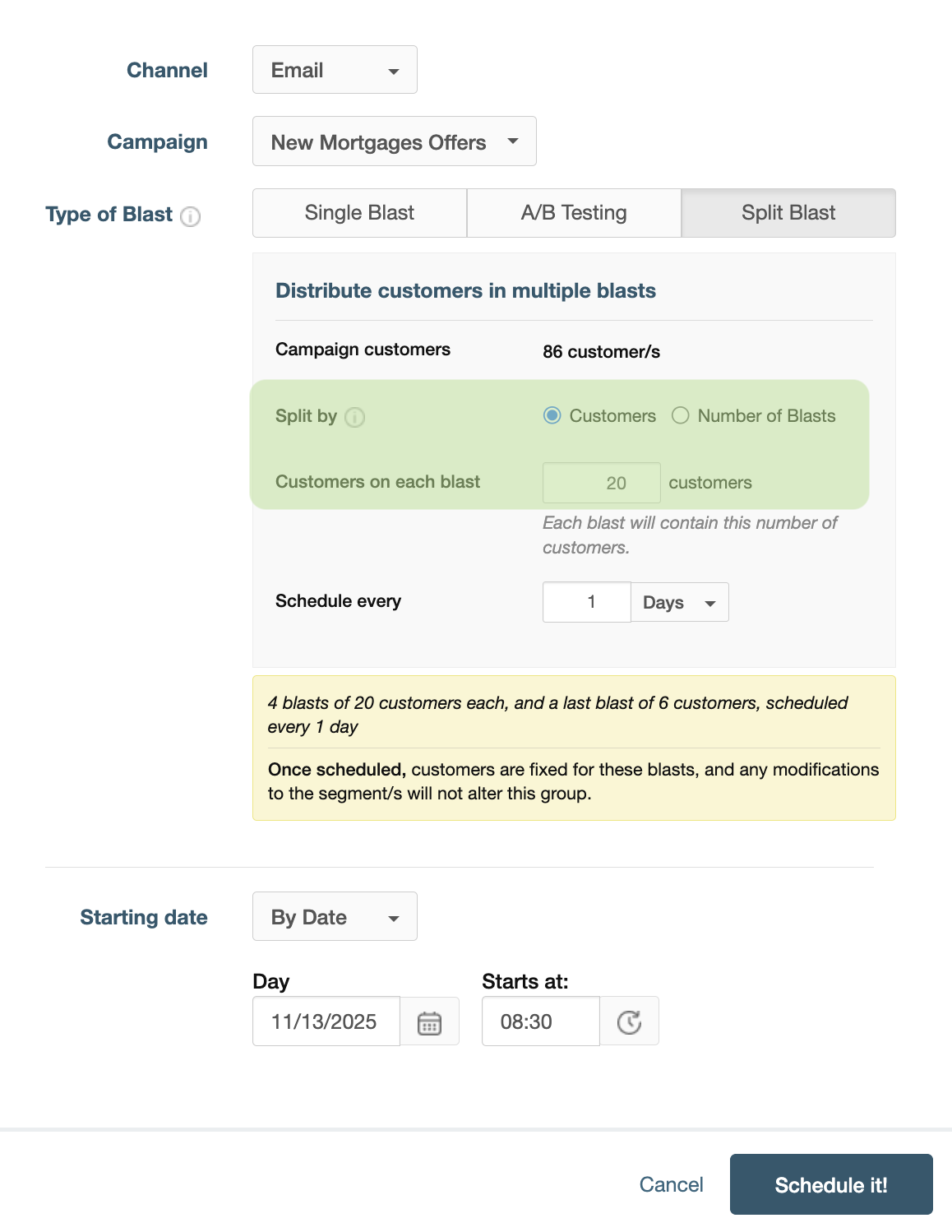Open the Channel dropdown showing Email
952x1232 pixels.
(334, 70)
